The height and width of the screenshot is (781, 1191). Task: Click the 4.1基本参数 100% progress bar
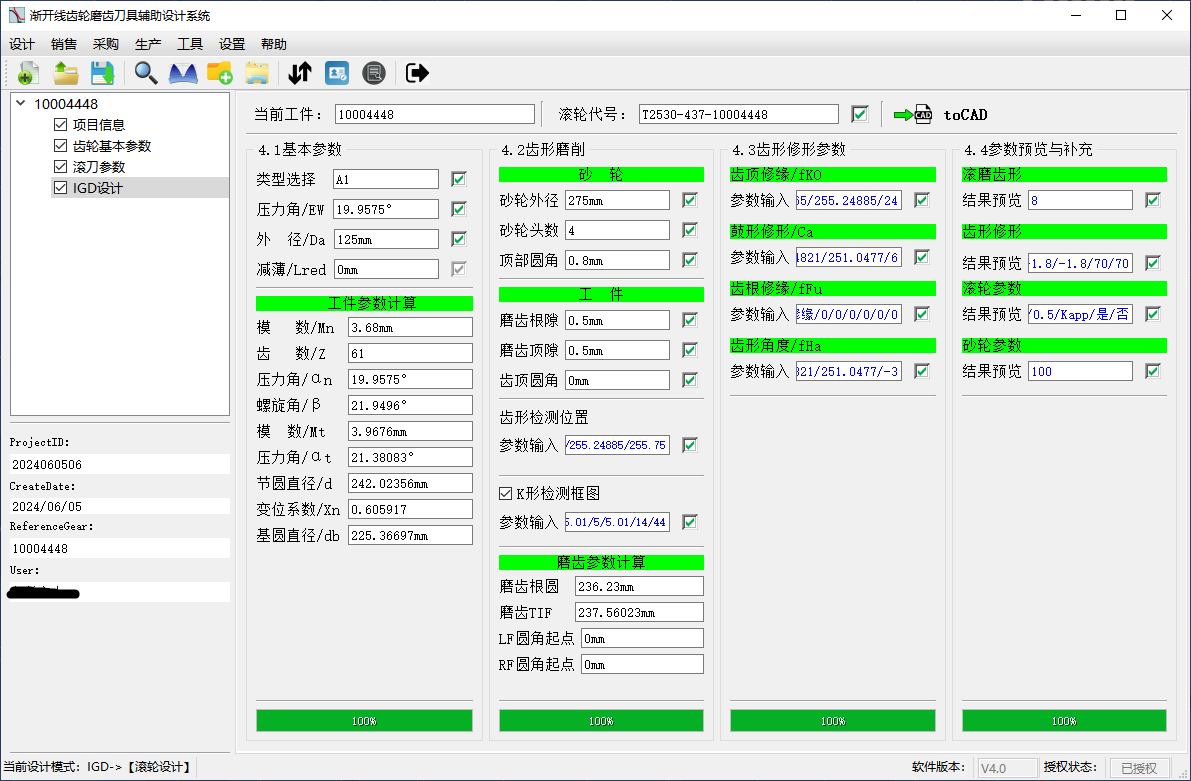coord(365,720)
